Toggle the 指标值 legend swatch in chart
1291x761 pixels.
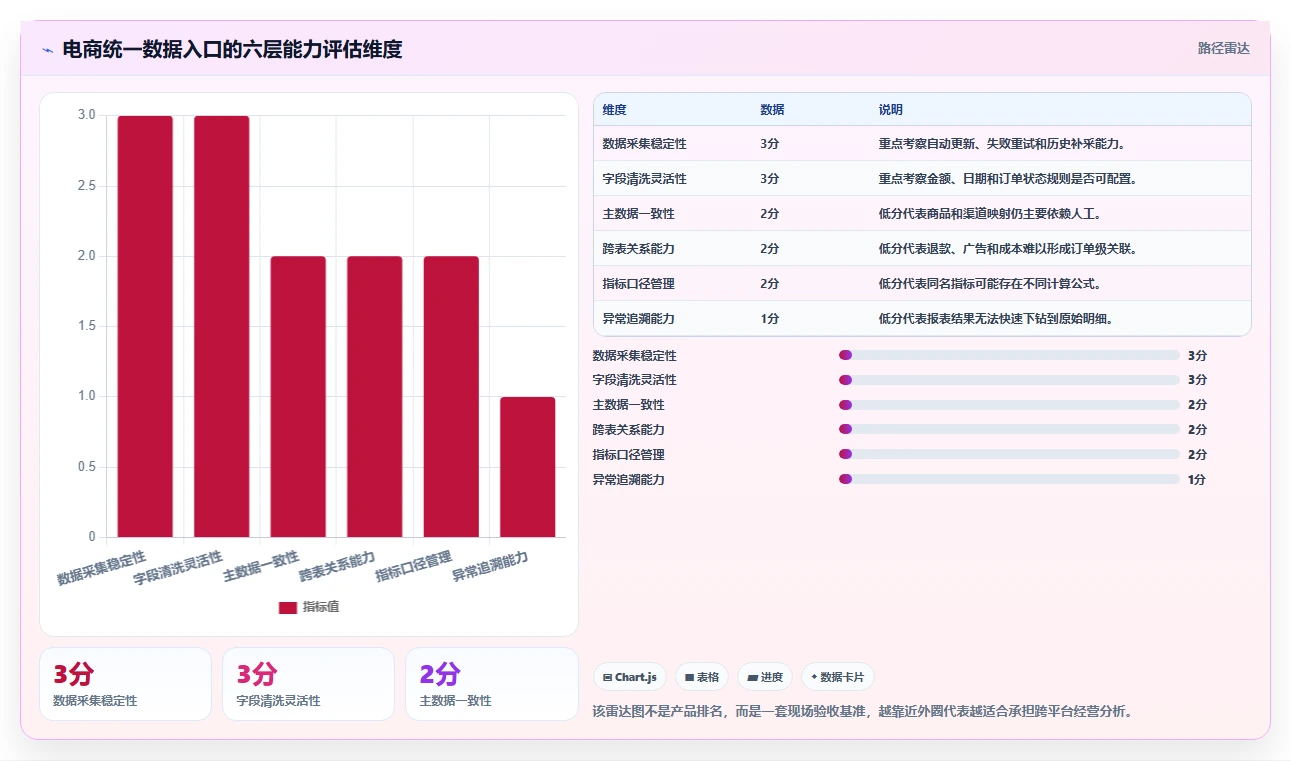(288, 607)
